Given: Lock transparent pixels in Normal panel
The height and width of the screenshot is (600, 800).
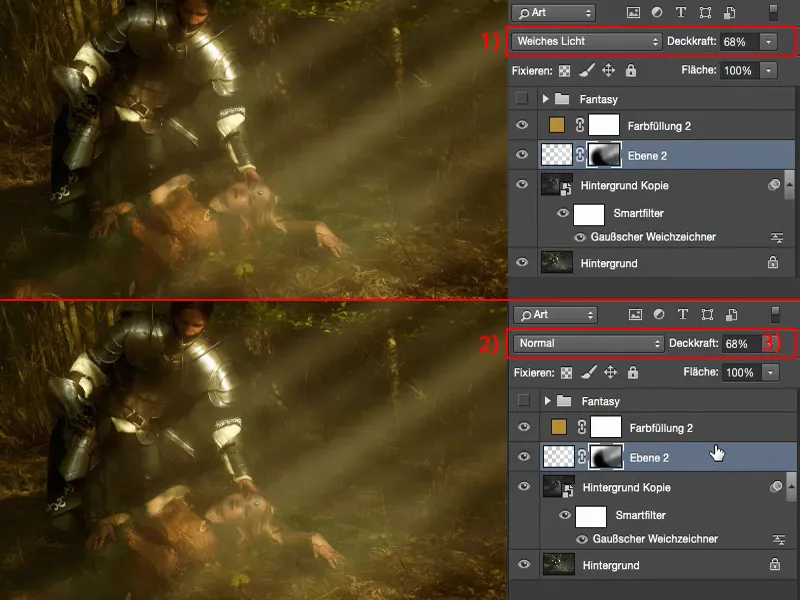Looking at the screenshot, I should pos(566,372).
